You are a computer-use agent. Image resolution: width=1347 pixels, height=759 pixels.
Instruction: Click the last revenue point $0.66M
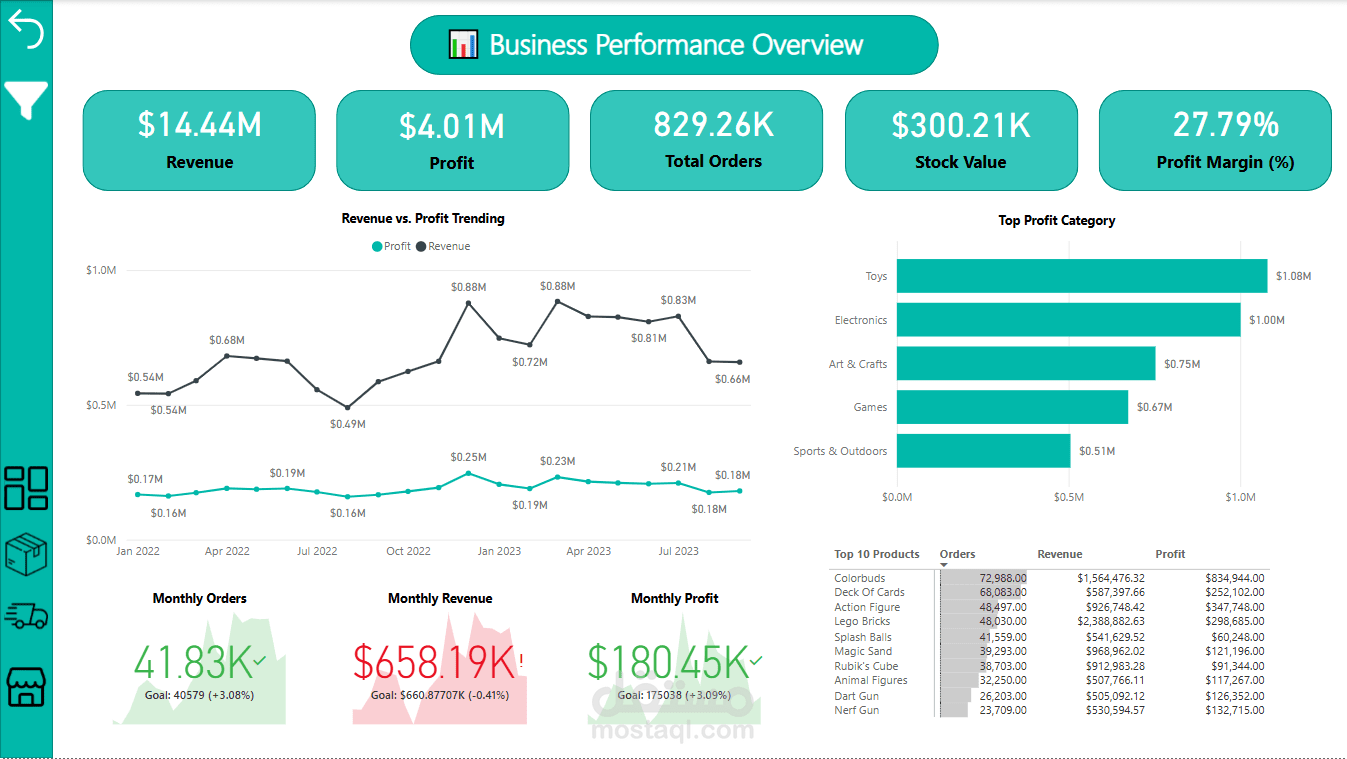[x=740, y=362]
